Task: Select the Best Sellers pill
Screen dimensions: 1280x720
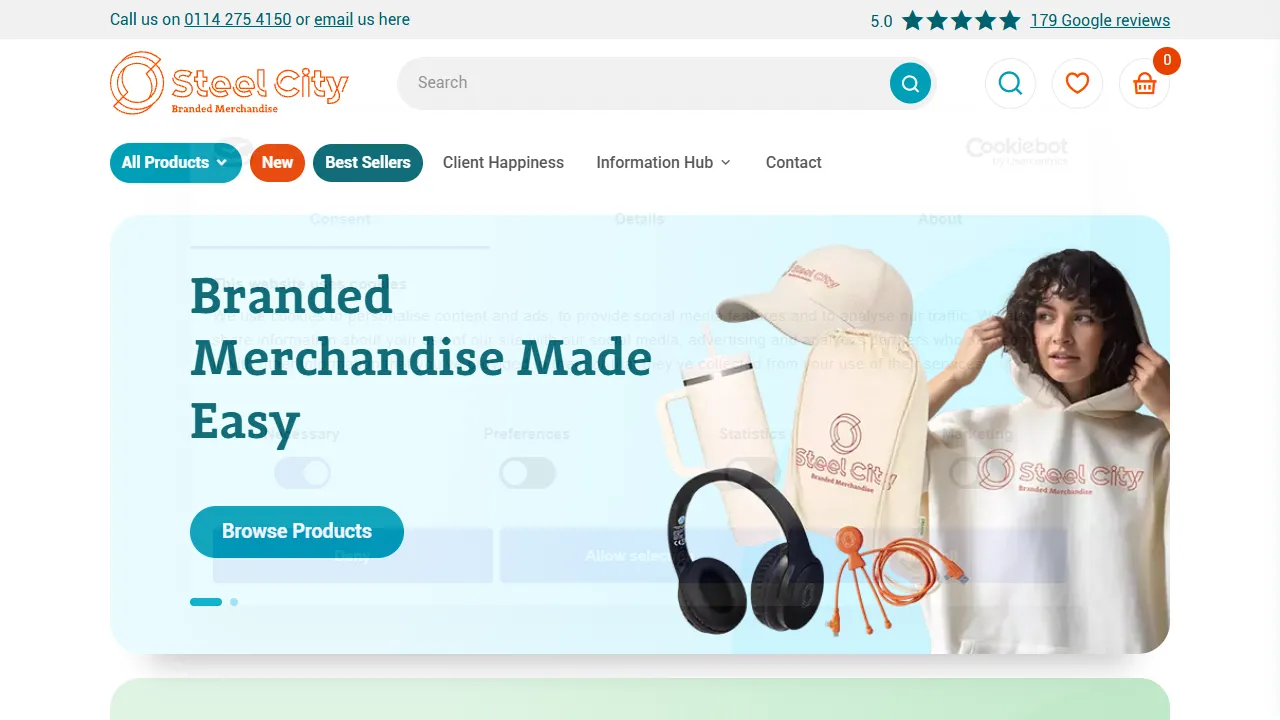Action: (x=368, y=163)
